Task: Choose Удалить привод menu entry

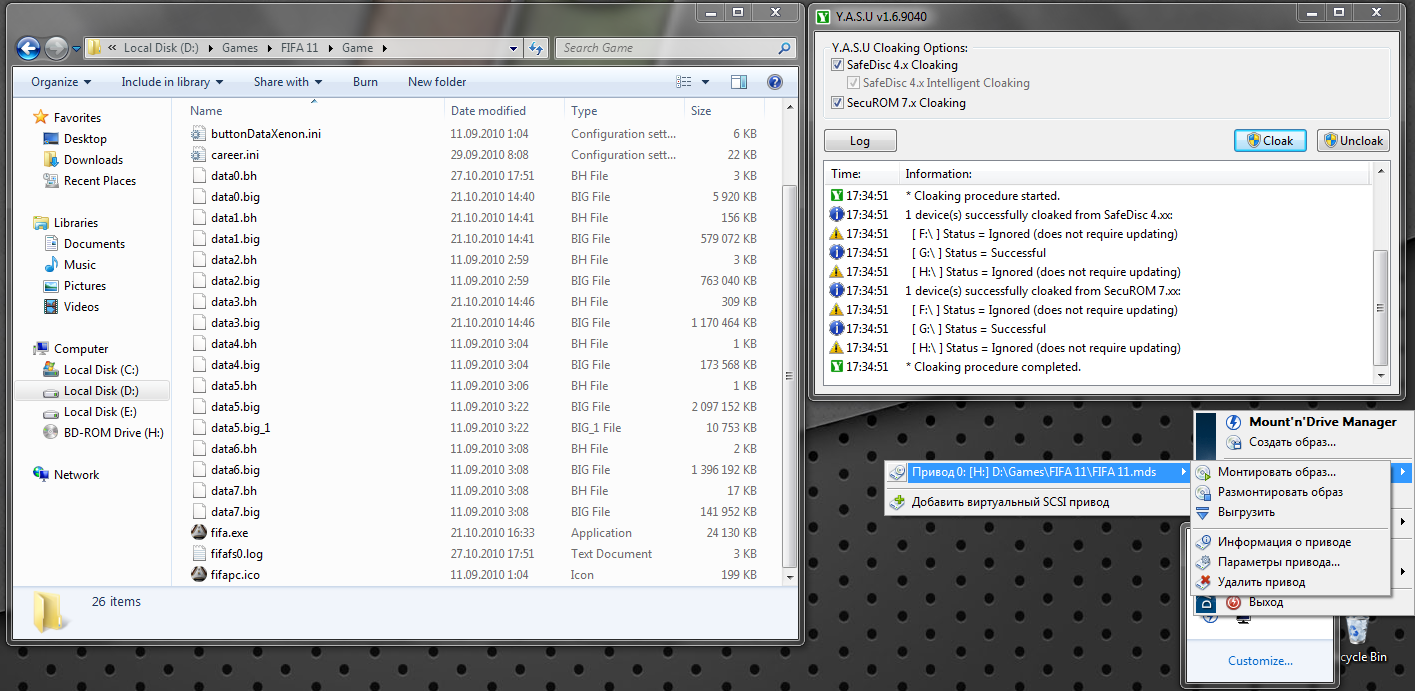Action: coord(1291,582)
